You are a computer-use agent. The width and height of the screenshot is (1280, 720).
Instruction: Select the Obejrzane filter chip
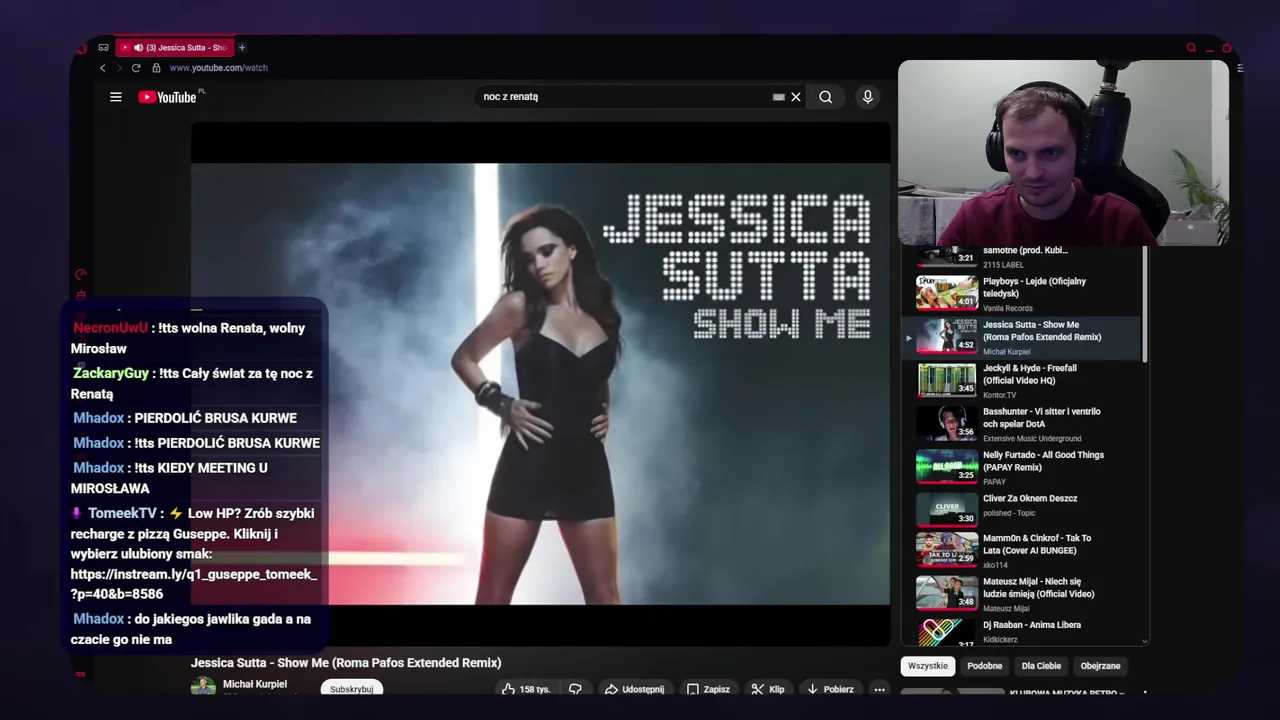[x=1100, y=666]
